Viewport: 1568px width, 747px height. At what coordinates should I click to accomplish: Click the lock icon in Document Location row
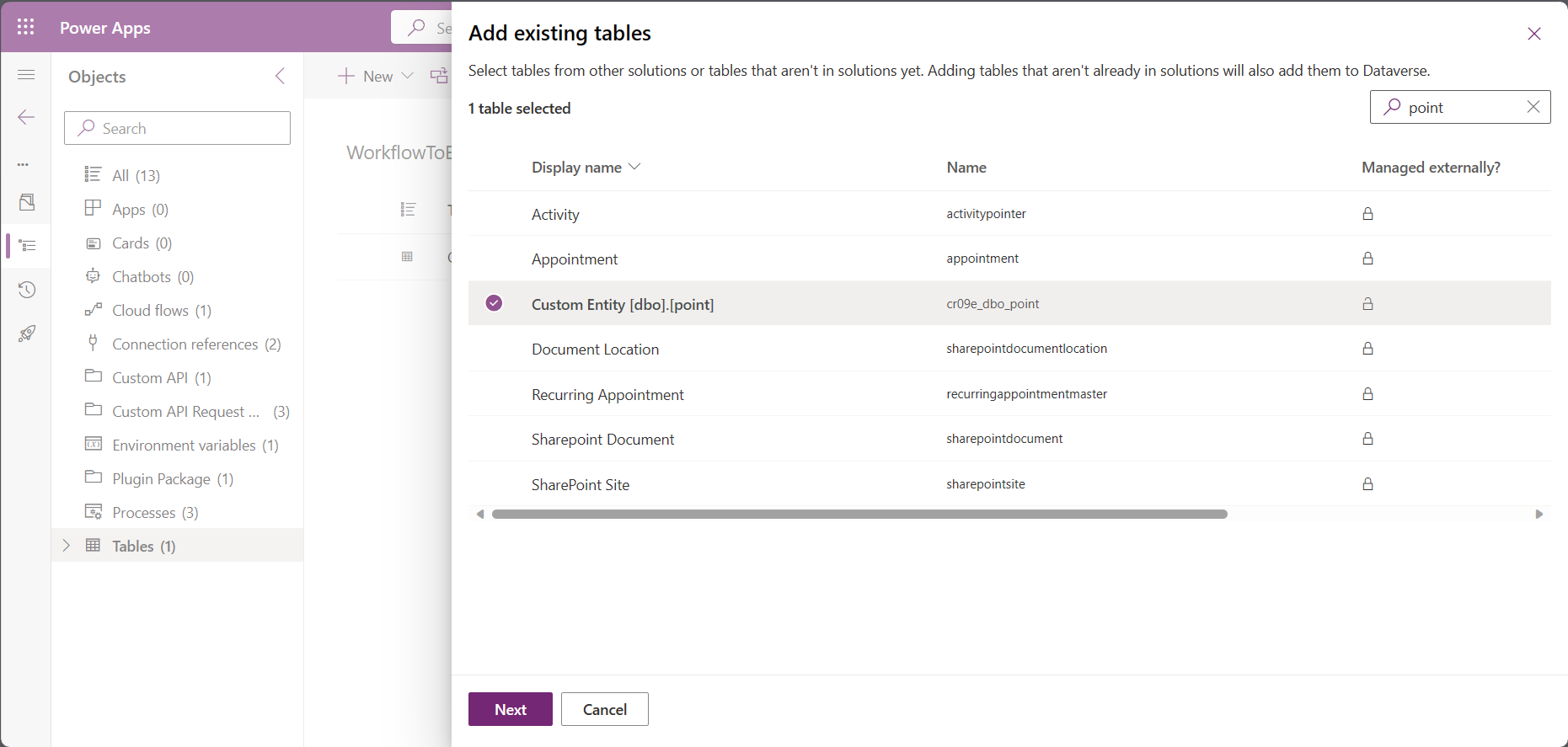point(1367,349)
